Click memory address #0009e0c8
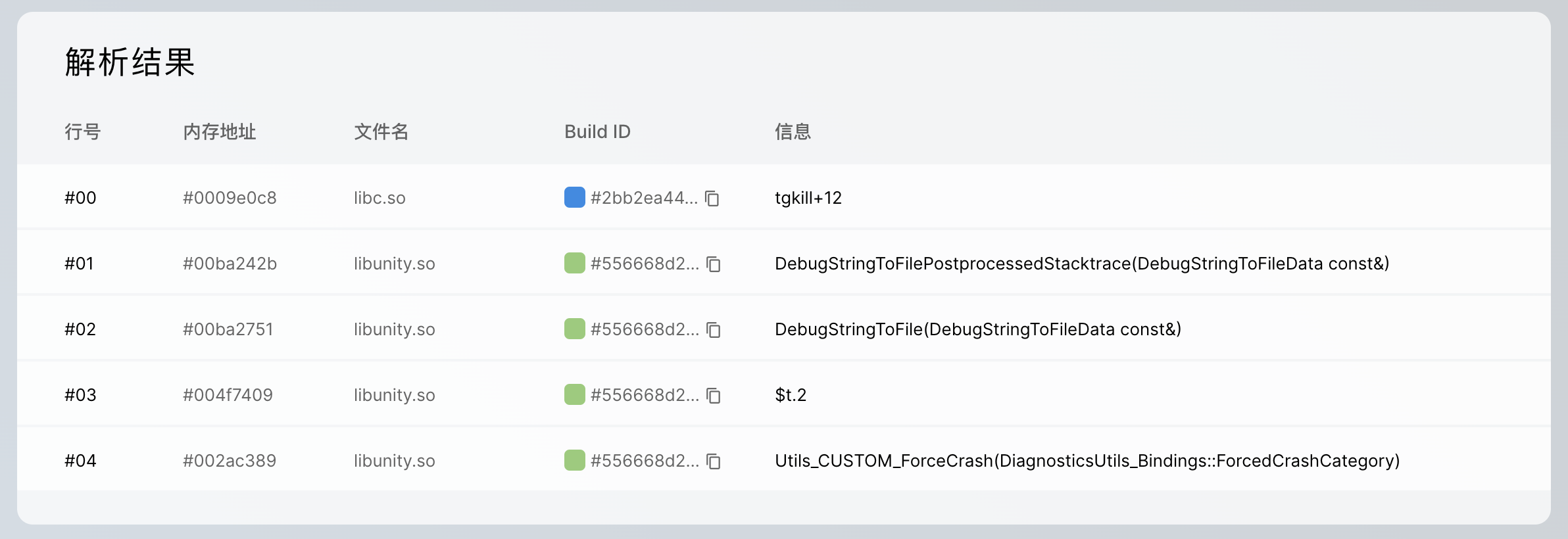This screenshot has width=1568, height=539. pos(230,198)
